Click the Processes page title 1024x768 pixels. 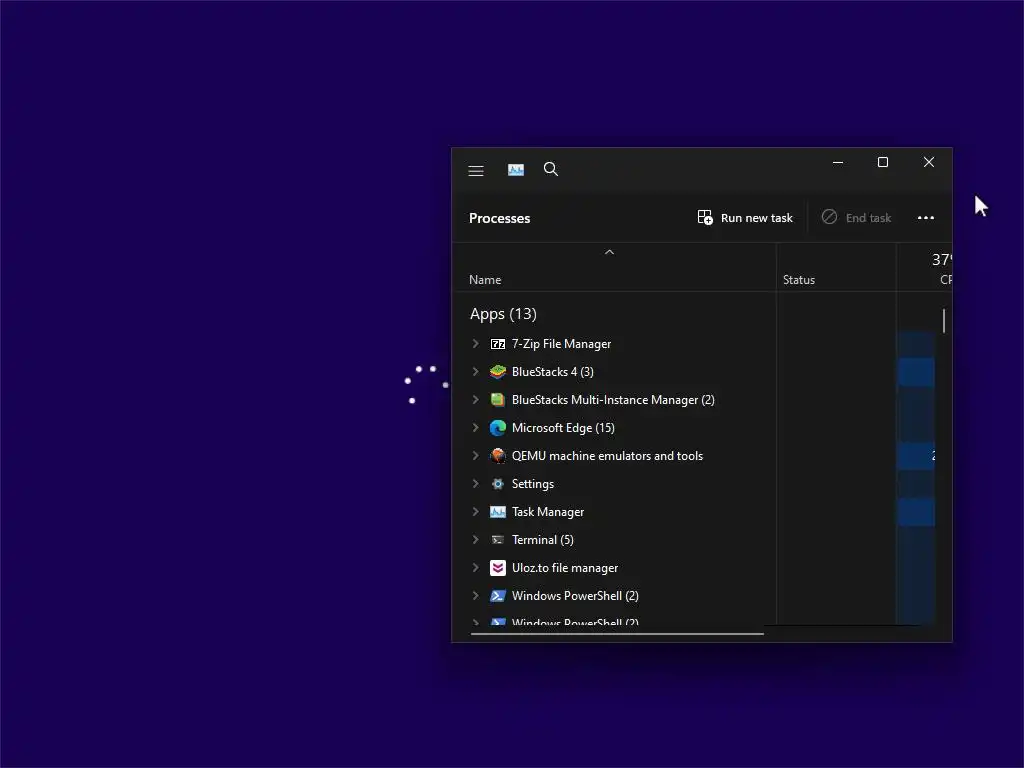[x=500, y=218]
